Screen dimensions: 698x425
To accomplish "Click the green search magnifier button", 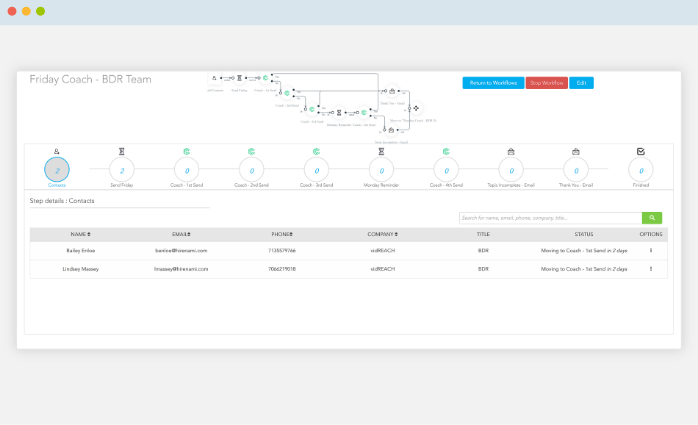I will 652,218.
